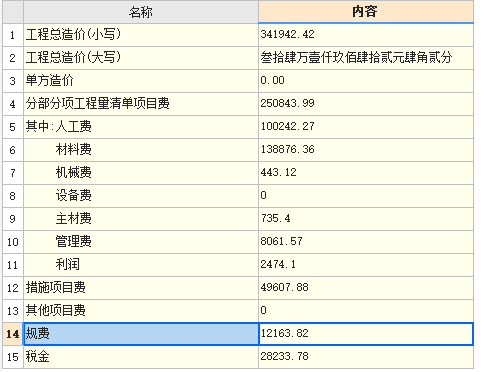Click the blank top-left corner header cell
This screenshot has height=372, width=482.
coord(13,12)
